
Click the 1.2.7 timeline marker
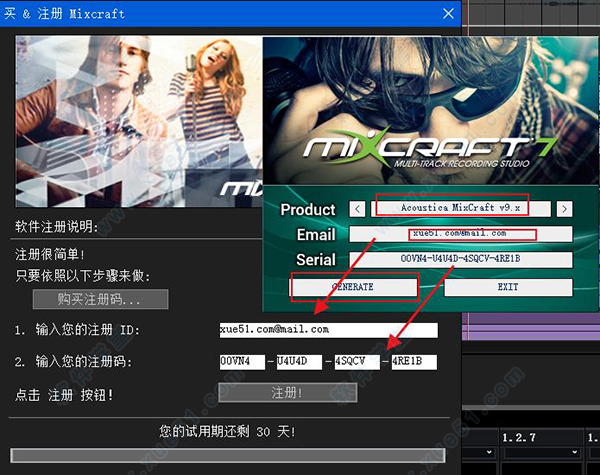(x=519, y=437)
